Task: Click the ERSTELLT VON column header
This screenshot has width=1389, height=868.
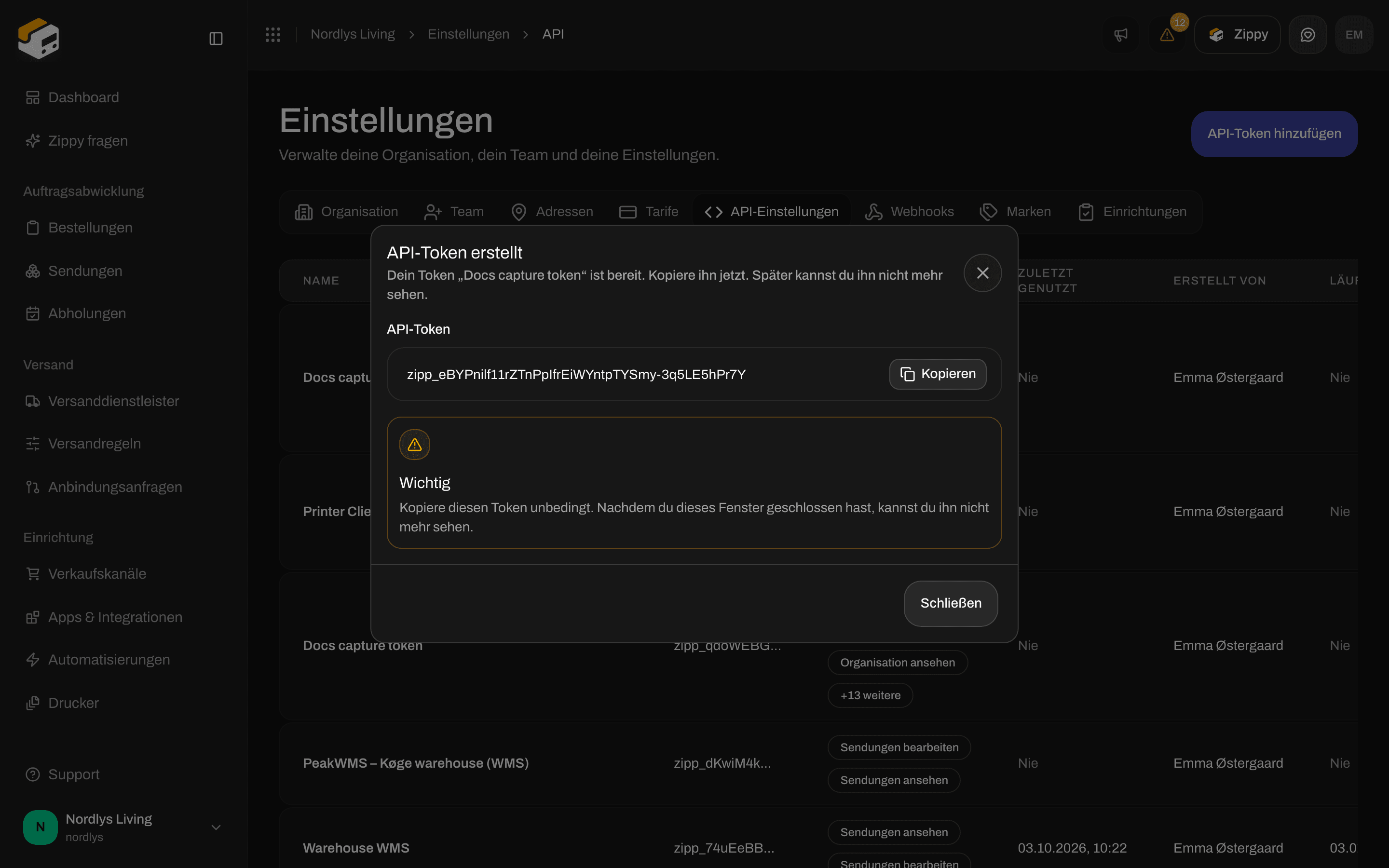Action: (1219, 281)
